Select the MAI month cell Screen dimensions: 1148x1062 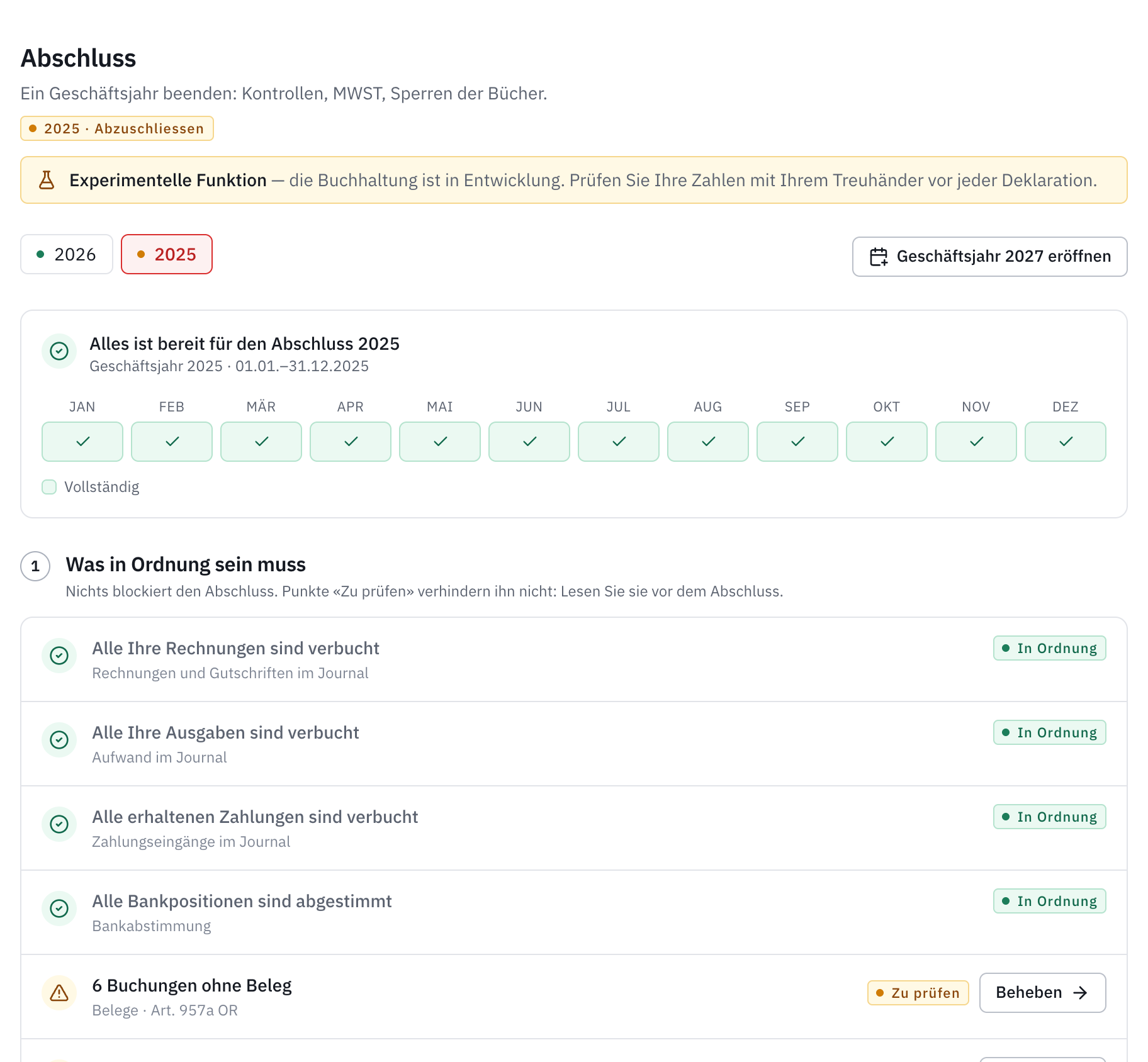coord(440,442)
